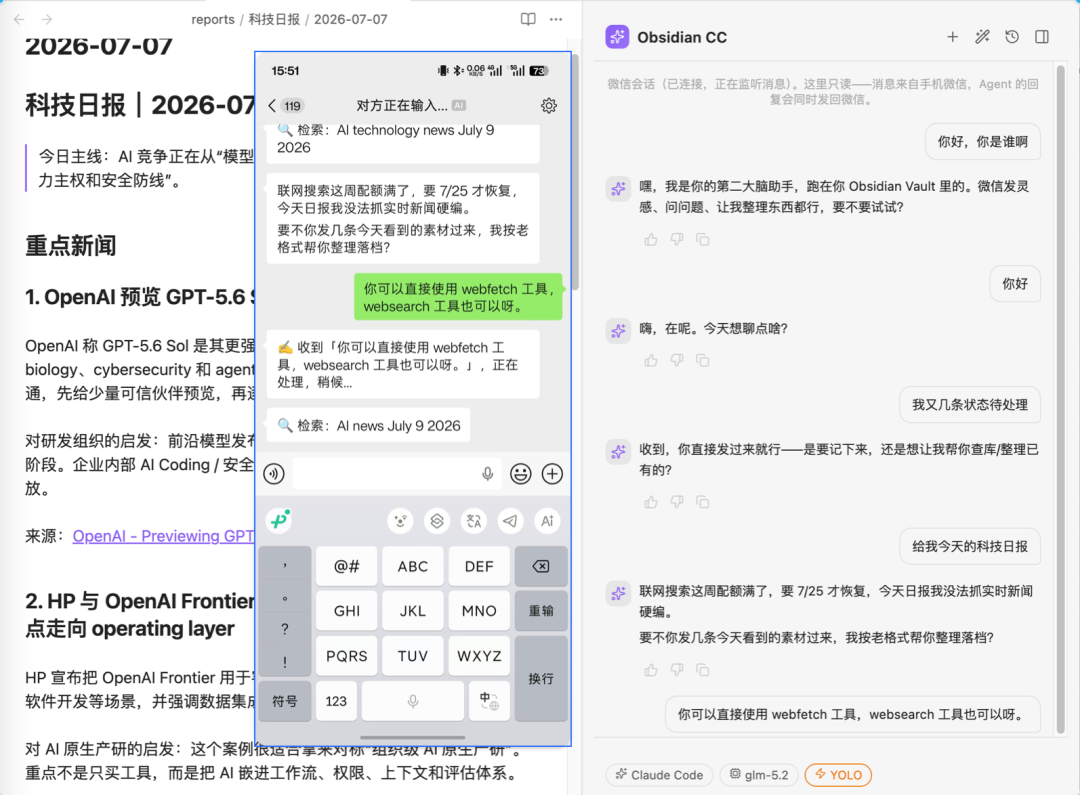Viewport: 1080px width, 795px height.
Task: Click the '科技日报' breadcrumb folder
Action: click(x=274, y=19)
